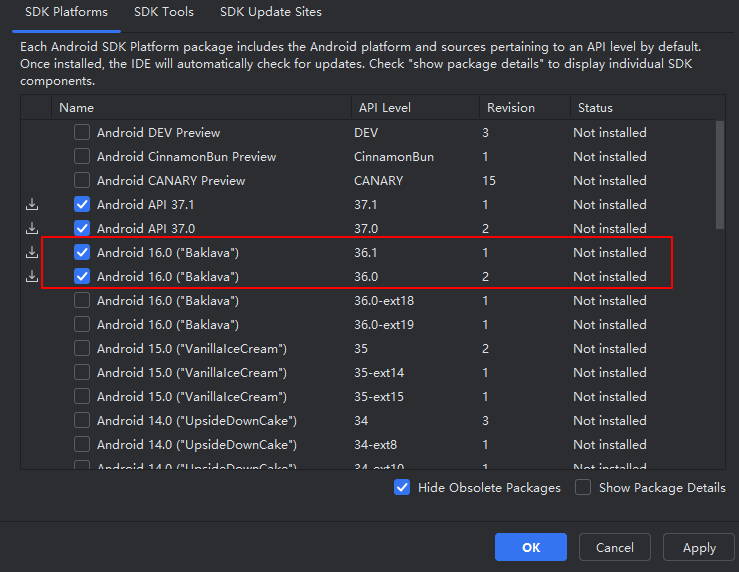The width and height of the screenshot is (739, 572).
Task: Click revision 15 in the CANARY row
Action: tap(489, 181)
